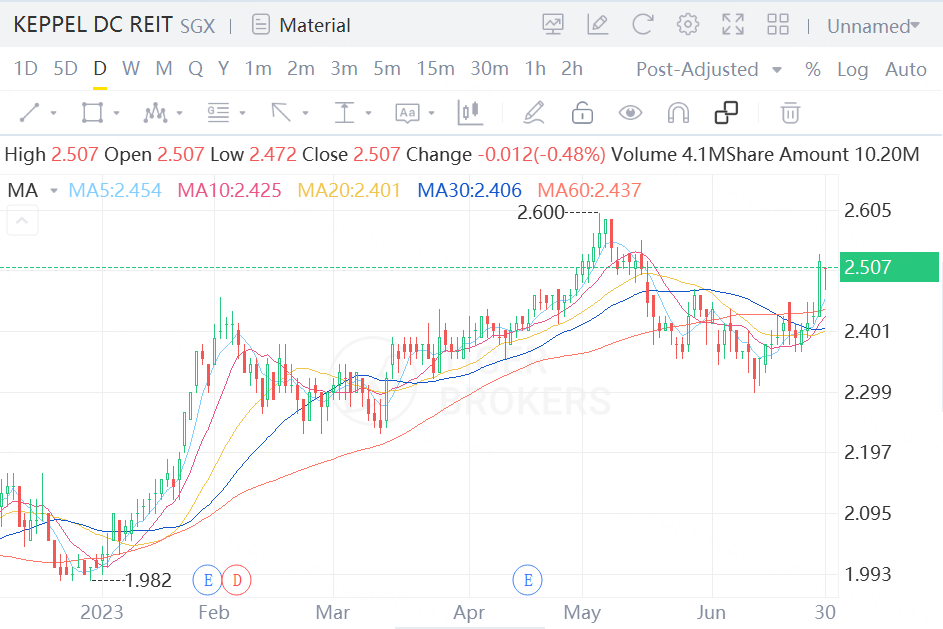Switch to the 1D timeframe
The image size is (943, 629).
click(26, 69)
